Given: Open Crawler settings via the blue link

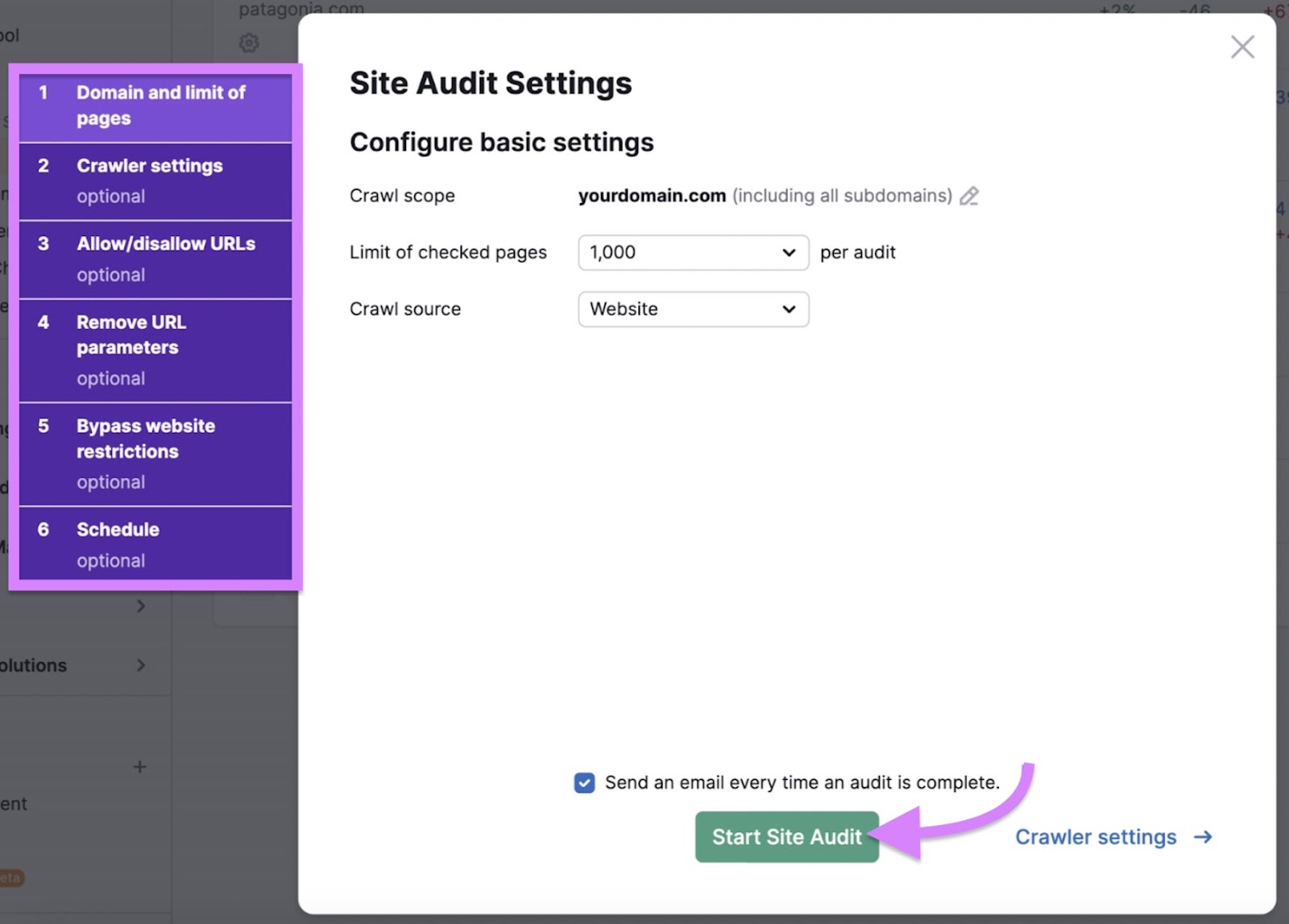Looking at the screenshot, I should [1096, 837].
